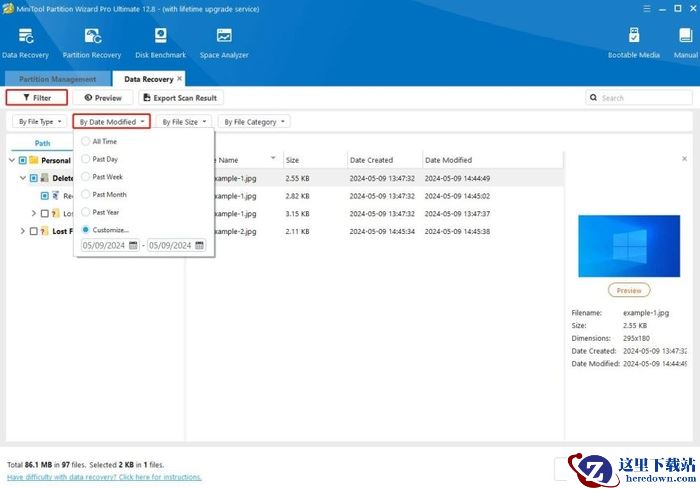700x489 pixels.
Task: Click the created date 2024-05-09 14:45:34
Action: click(382, 231)
